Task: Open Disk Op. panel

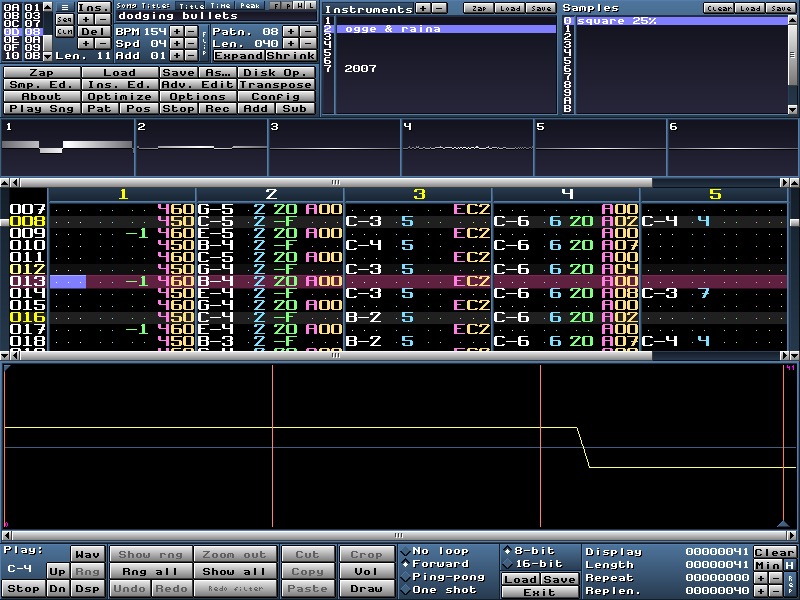Action: point(276,73)
